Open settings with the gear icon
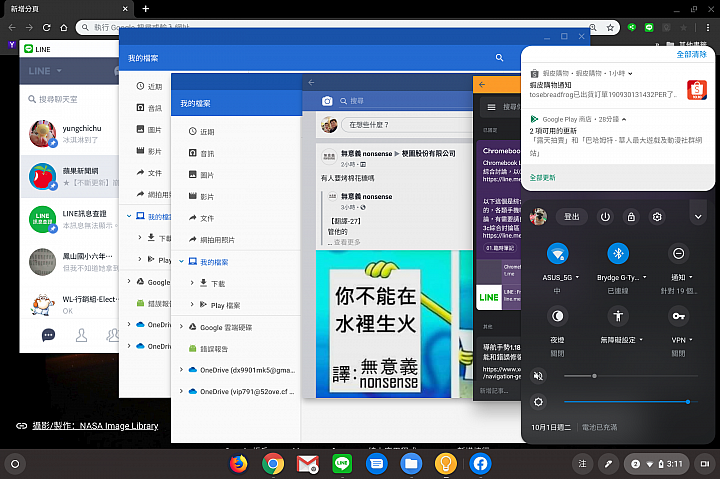This screenshot has height=479, width=720. tap(657, 216)
